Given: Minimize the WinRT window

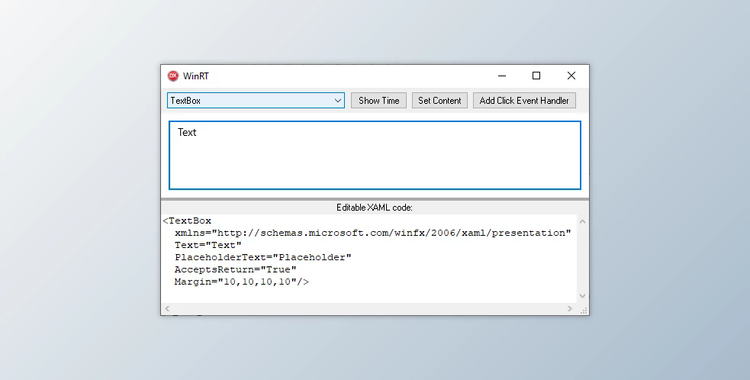Looking at the screenshot, I should pos(502,76).
